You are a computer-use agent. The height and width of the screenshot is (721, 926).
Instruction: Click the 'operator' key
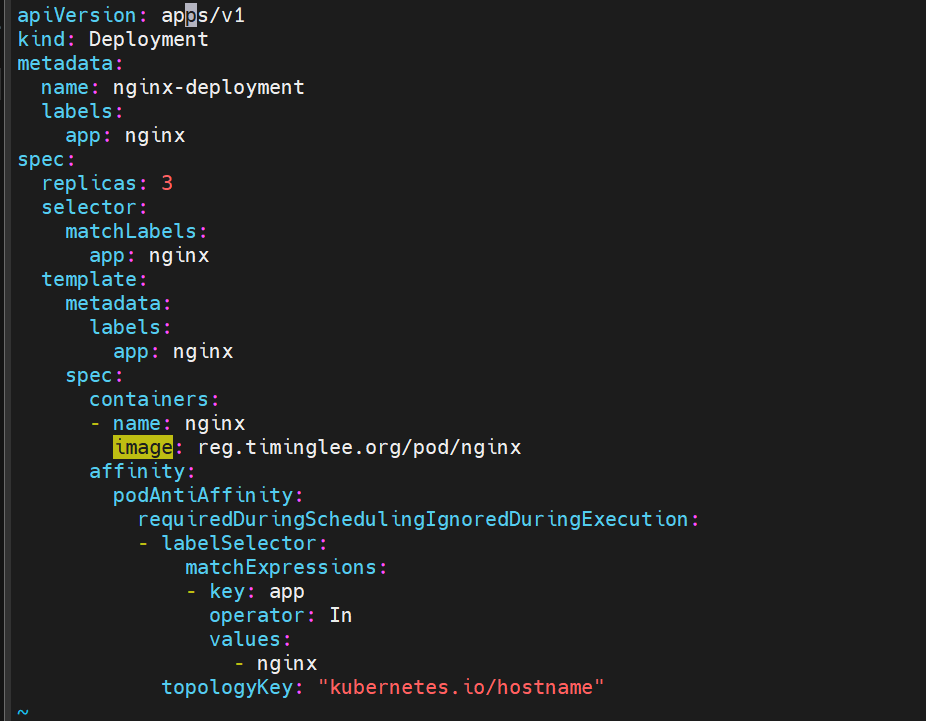click(x=257, y=616)
